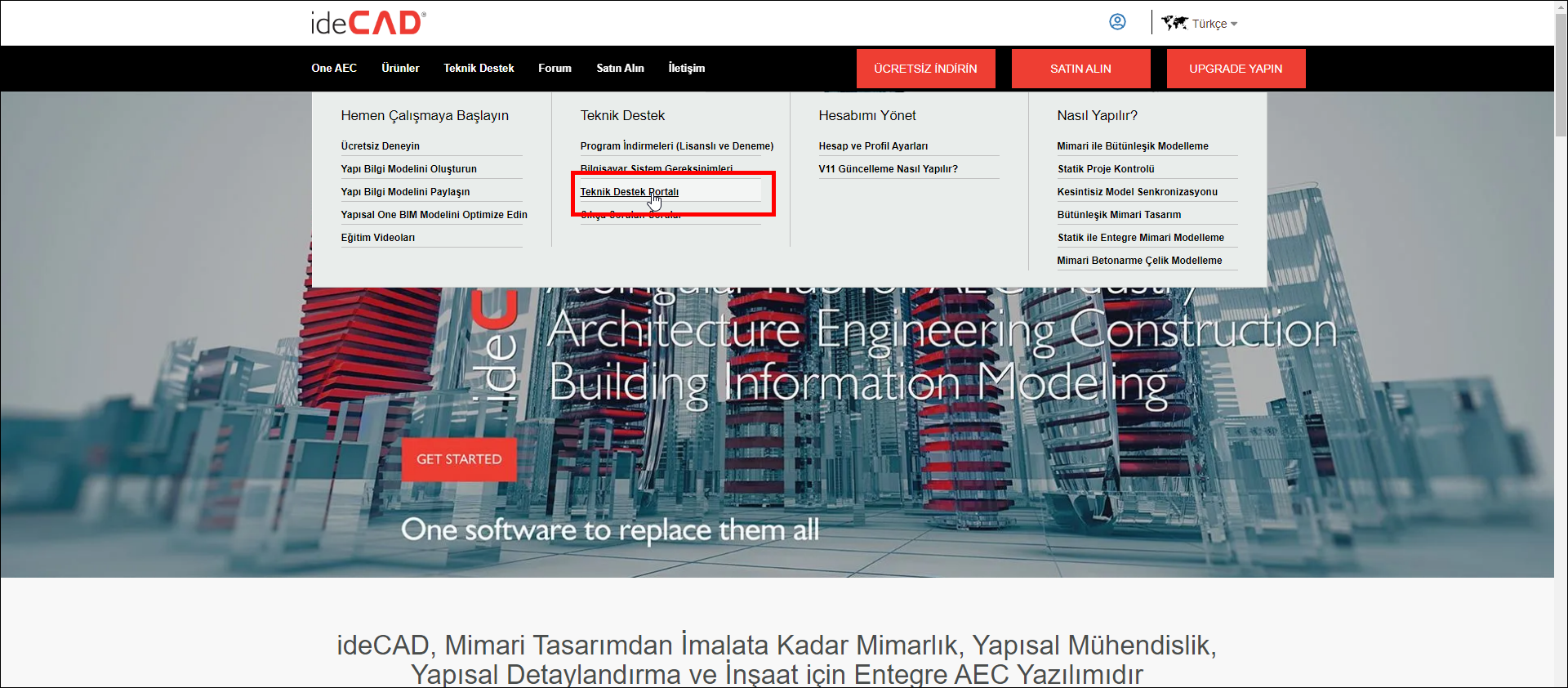This screenshot has width=1568, height=688.
Task: Select Forum in the navigation bar
Action: pyautogui.click(x=555, y=68)
